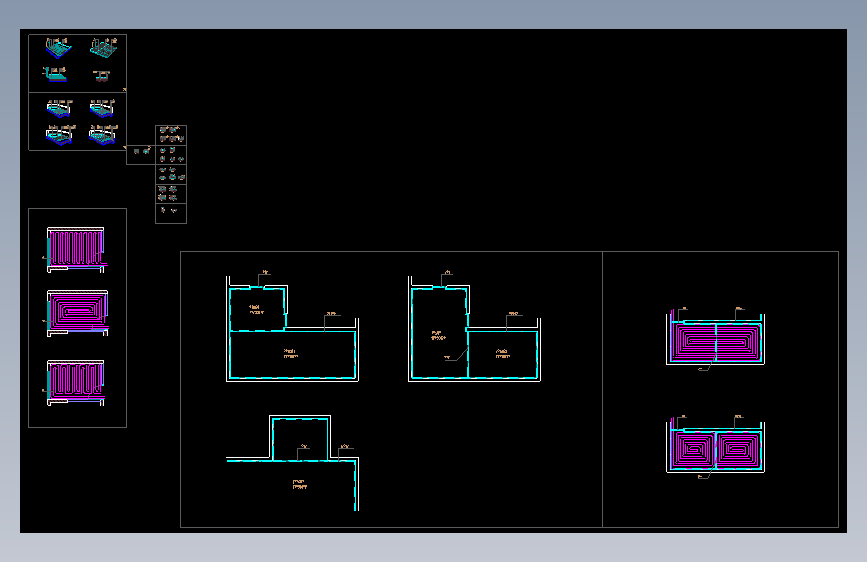
Task: Select the orange arrow marker at the lower isometric box corner
Action: (124, 148)
